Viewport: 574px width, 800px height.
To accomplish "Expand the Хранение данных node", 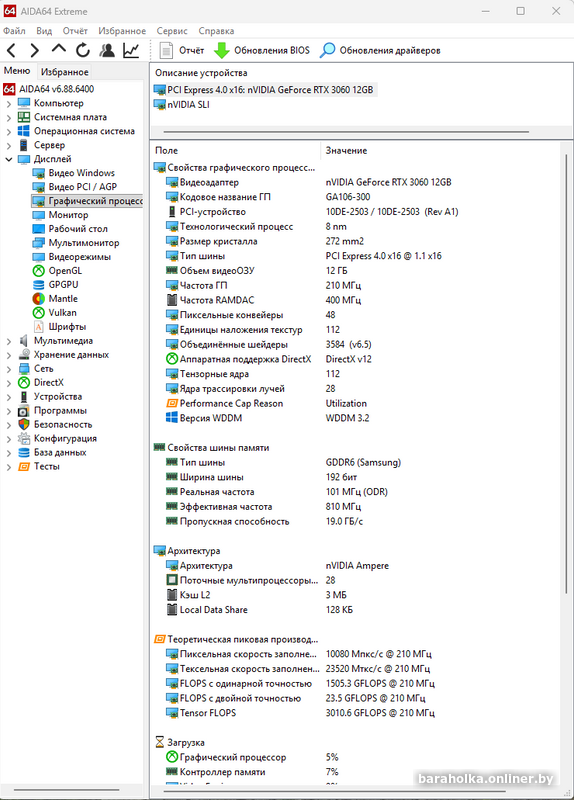I will coord(9,355).
